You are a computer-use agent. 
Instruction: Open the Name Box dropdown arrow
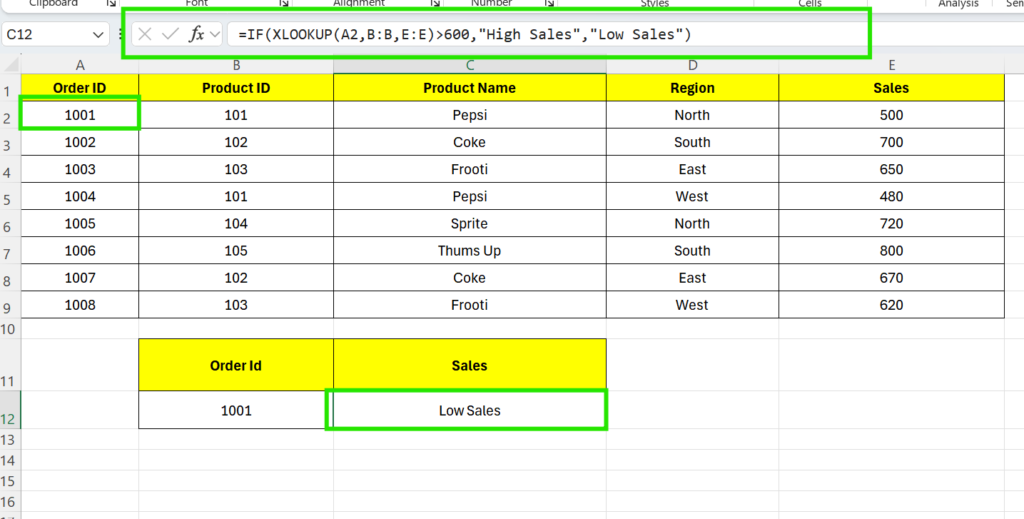98,35
